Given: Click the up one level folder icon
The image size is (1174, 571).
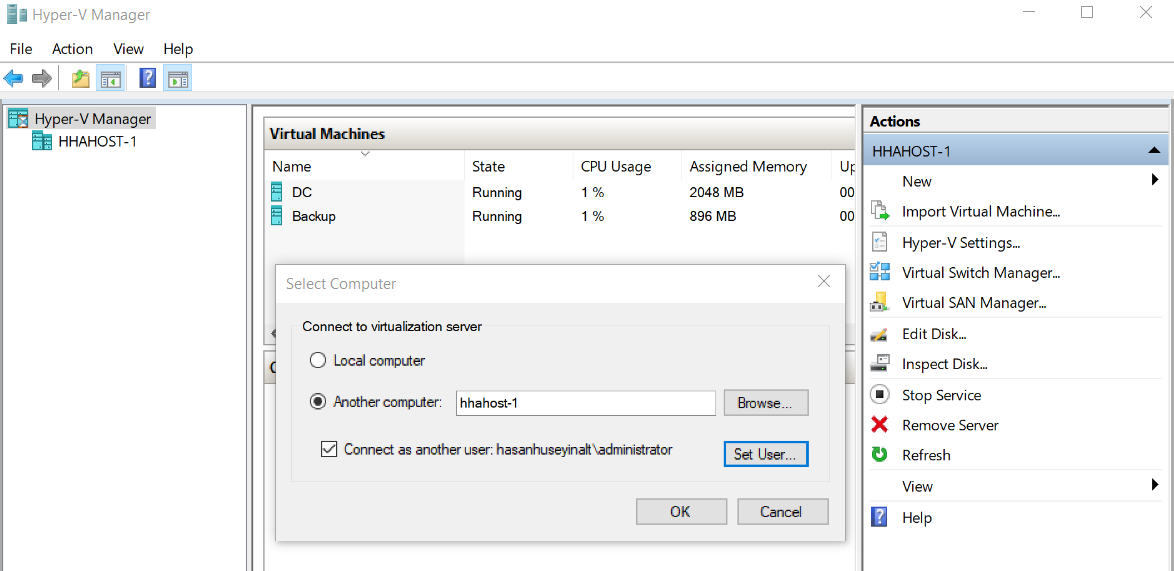Looking at the screenshot, I should (81, 78).
